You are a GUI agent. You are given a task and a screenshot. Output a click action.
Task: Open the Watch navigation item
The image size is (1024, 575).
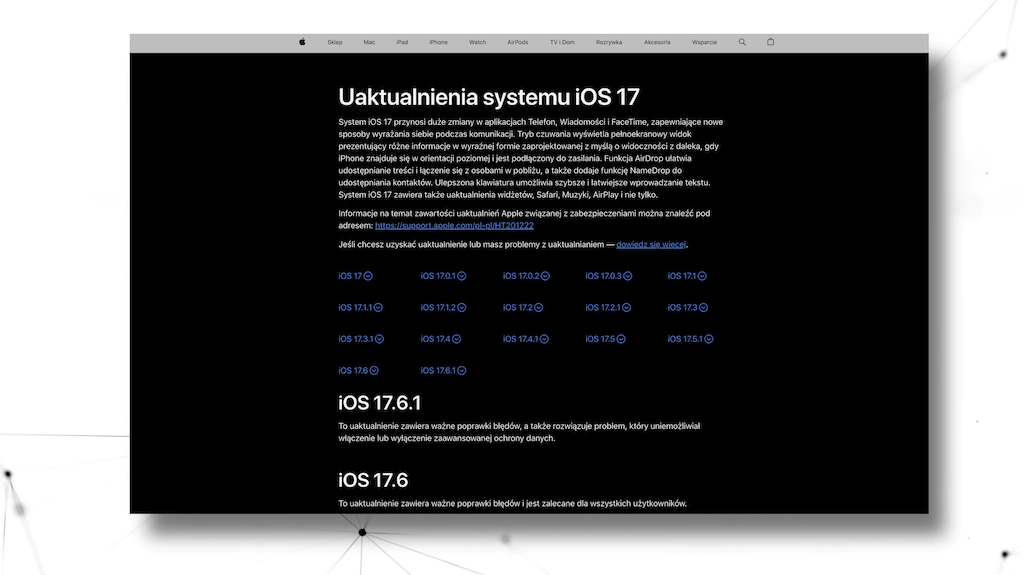point(477,42)
